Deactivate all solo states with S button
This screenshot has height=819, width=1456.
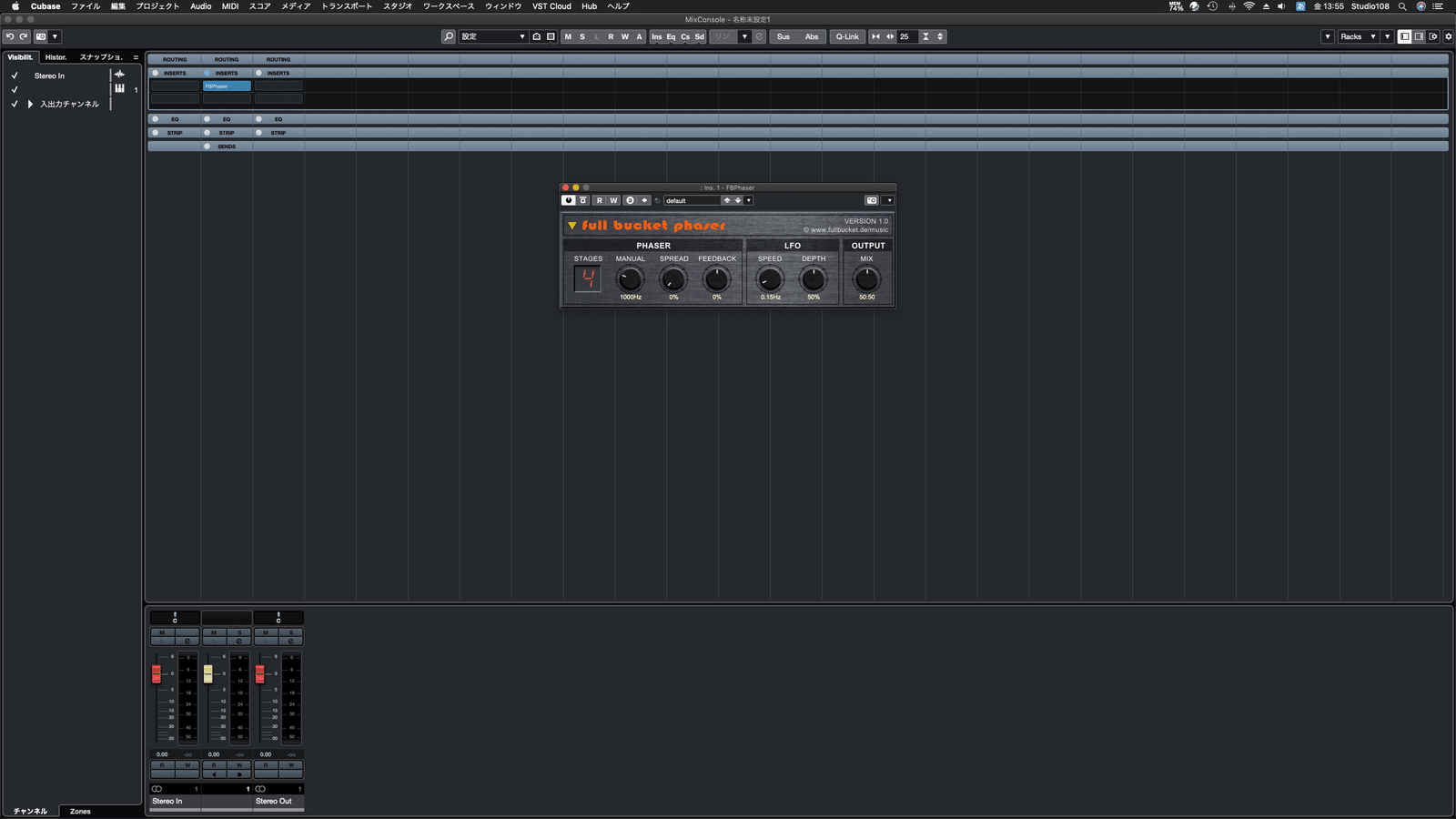click(x=582, y=36)
